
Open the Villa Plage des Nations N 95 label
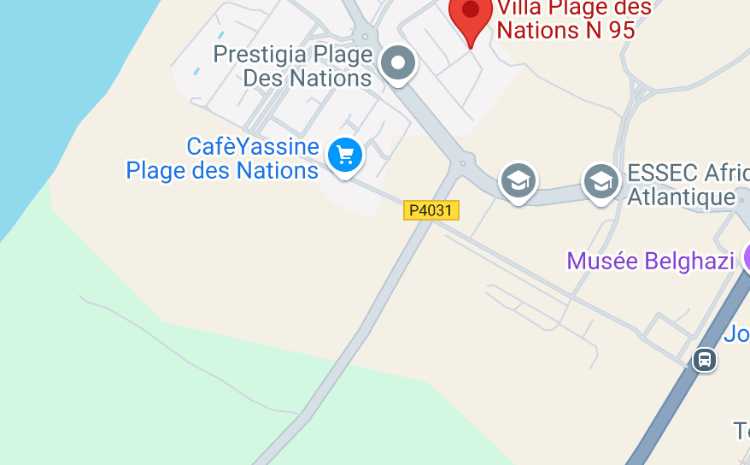coord(574,19)
